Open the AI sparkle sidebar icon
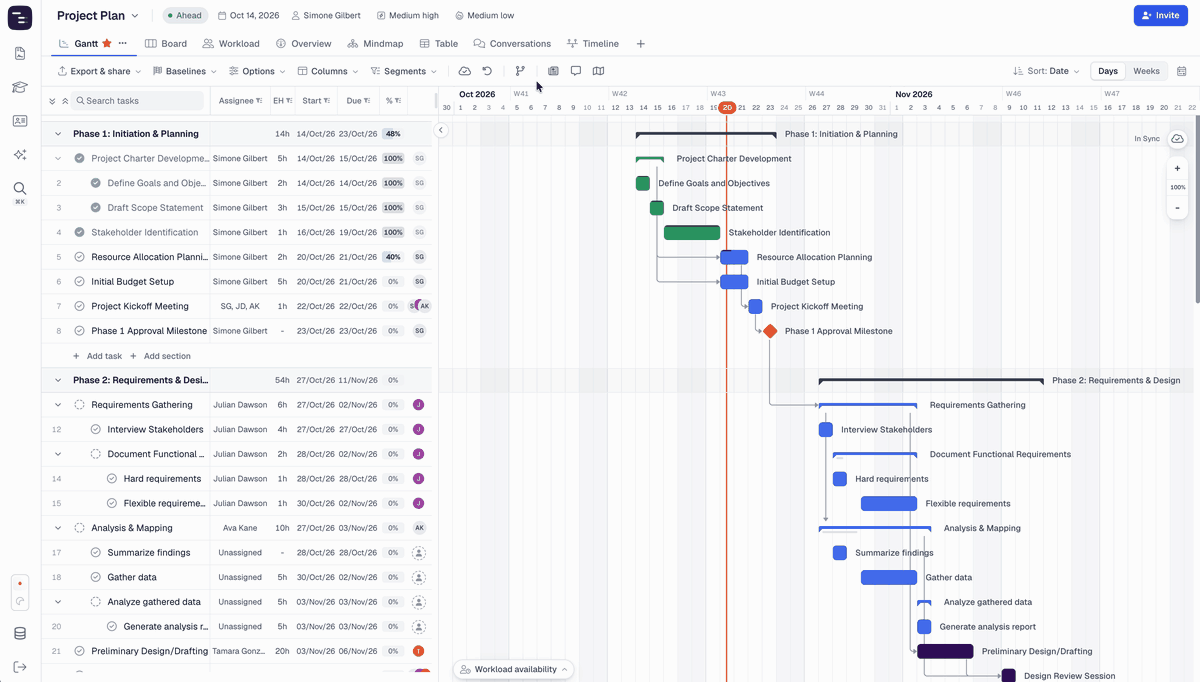This screenshot has height=682, width=1200. [x=20, y=154]
